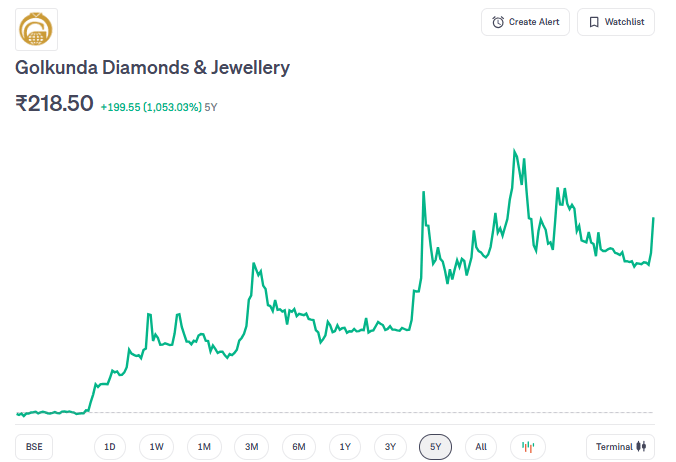Click the chart's highest price peak

pyautogui.click(x=514, y=150)
